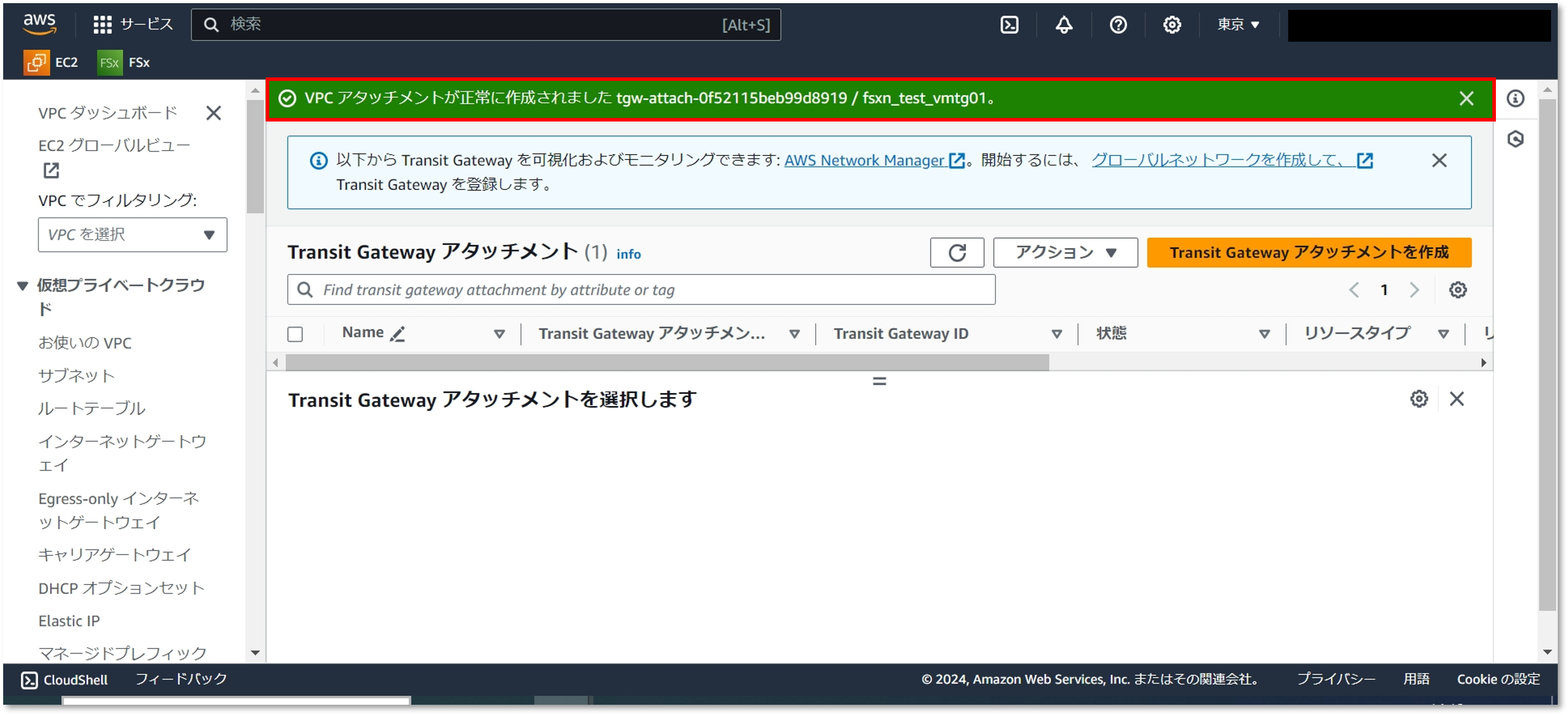Open 用語 footer link
This screenshot has height=715, width=1568.
(1416, 679)
